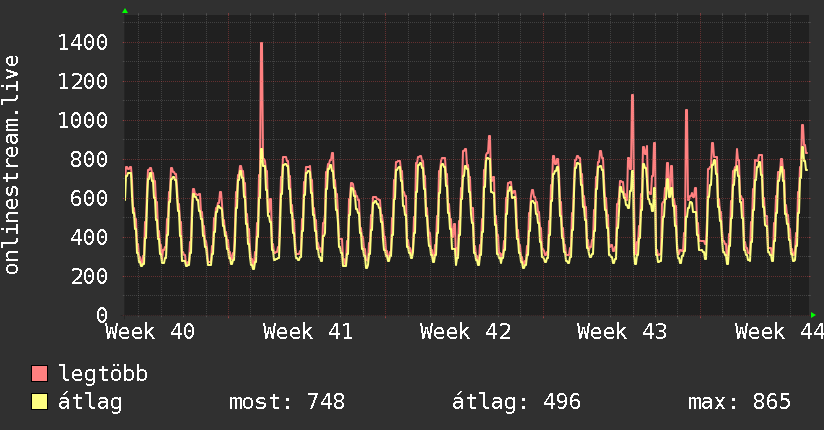The width and height of the screenshot is (824, 430).
Task: Click the Week 40 axis label
Action: point(150,332)
